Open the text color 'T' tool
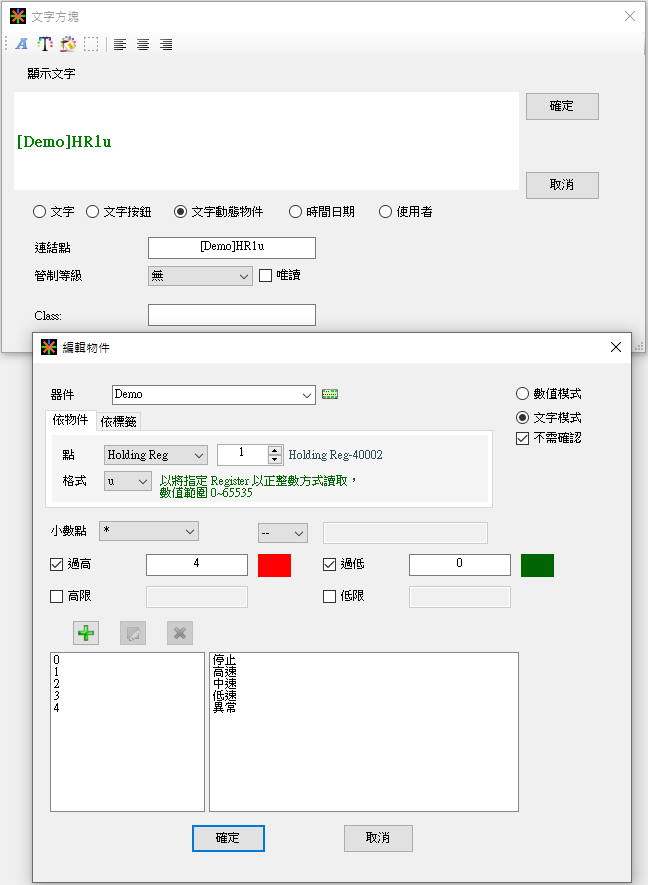This screenshot has width=648, height=885. tap(44, 44)
